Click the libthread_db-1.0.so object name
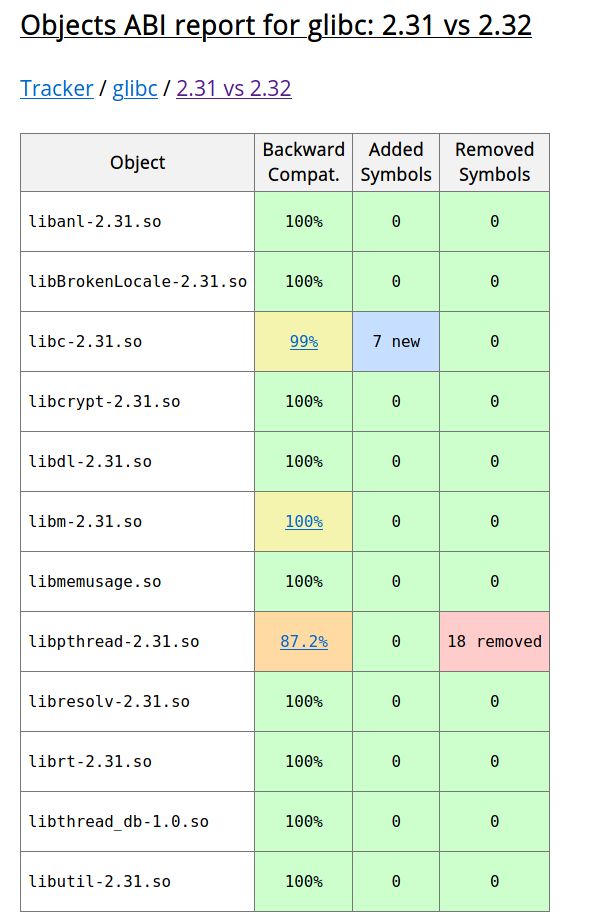Screen dimensions: 608x924 (119, 821)
